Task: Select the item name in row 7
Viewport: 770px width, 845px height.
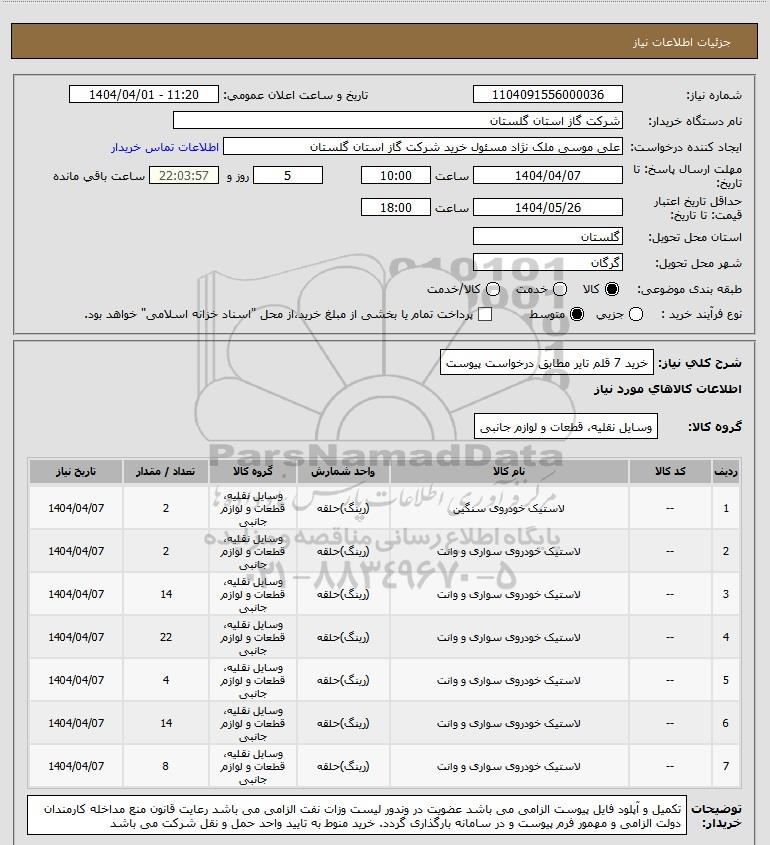Action: (x=509, y=766)
